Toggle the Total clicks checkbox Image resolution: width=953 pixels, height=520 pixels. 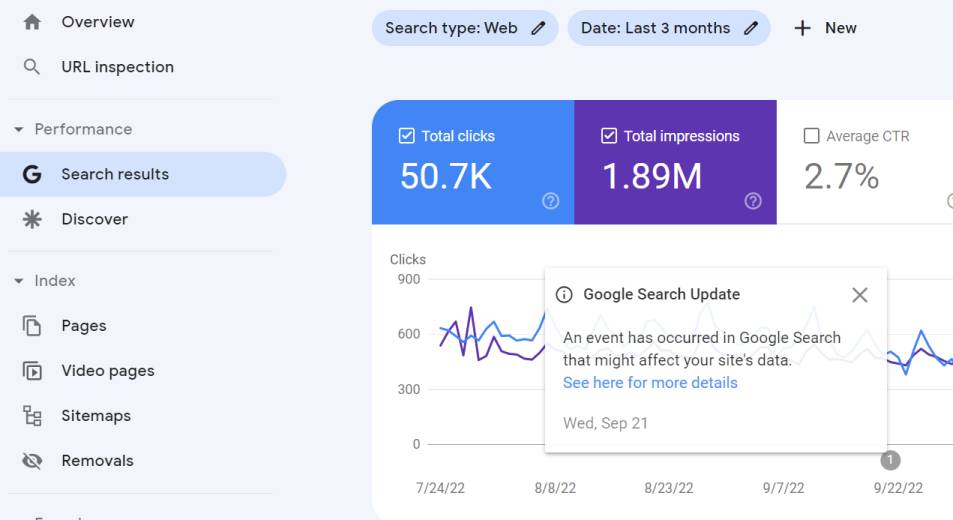click(x=407, y=135)
